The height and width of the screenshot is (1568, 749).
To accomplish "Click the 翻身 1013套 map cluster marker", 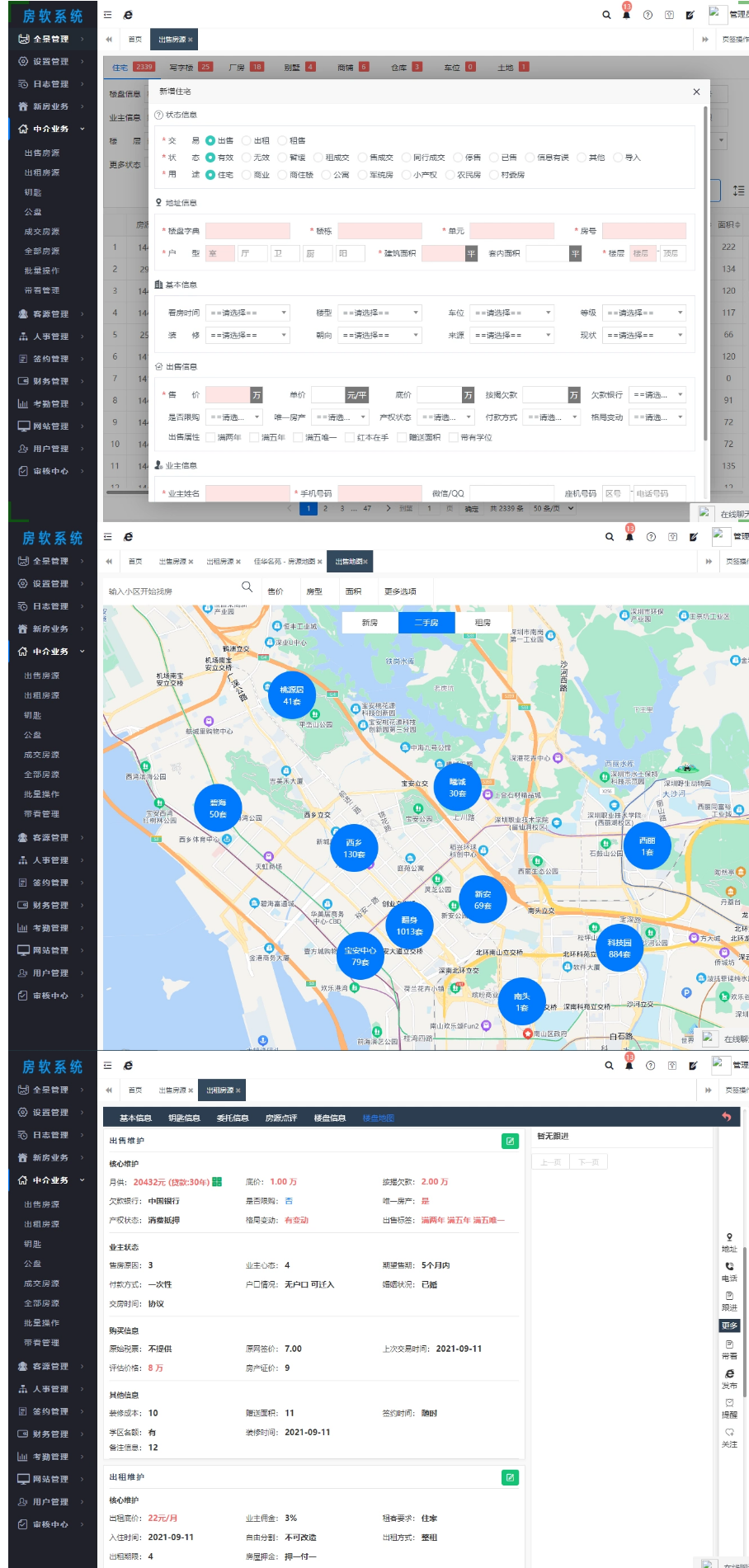I will [409, 925].
